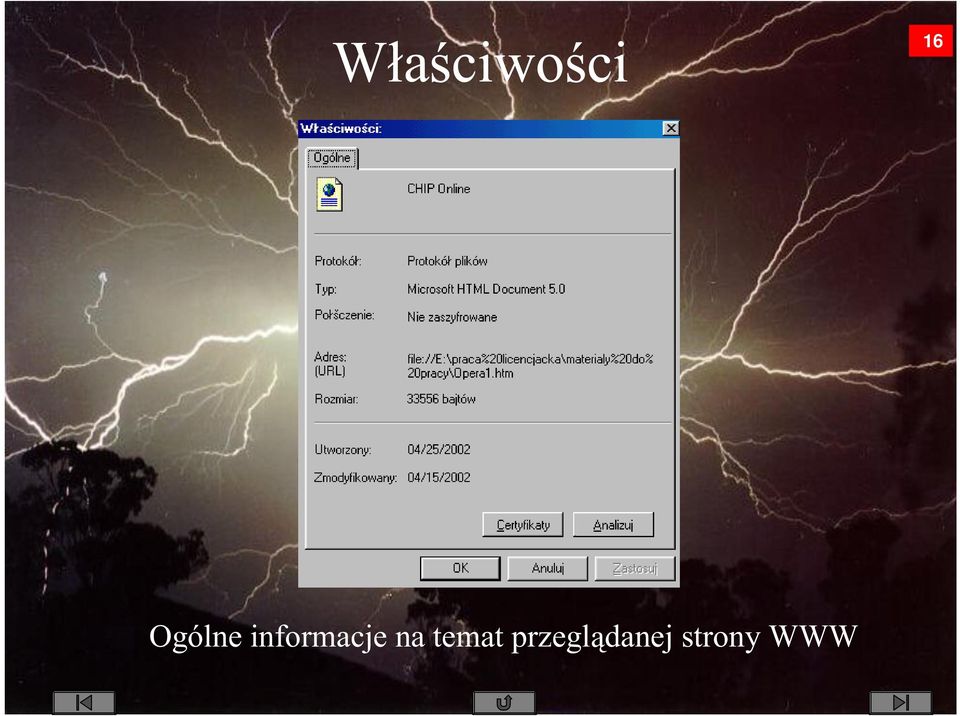
Task: Click the created date 04/25/2002
Action: [x=439, y=450]
